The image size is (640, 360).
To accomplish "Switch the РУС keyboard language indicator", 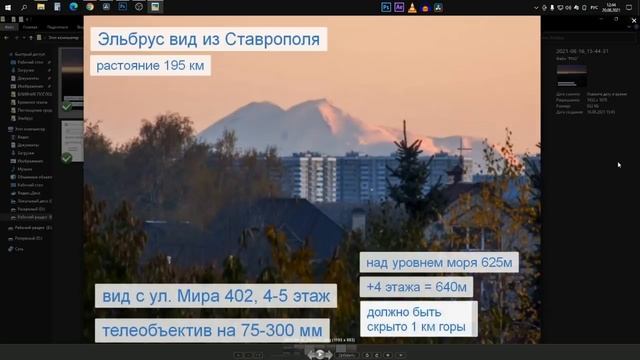I will pyautogui.click(x=594, y=8).
